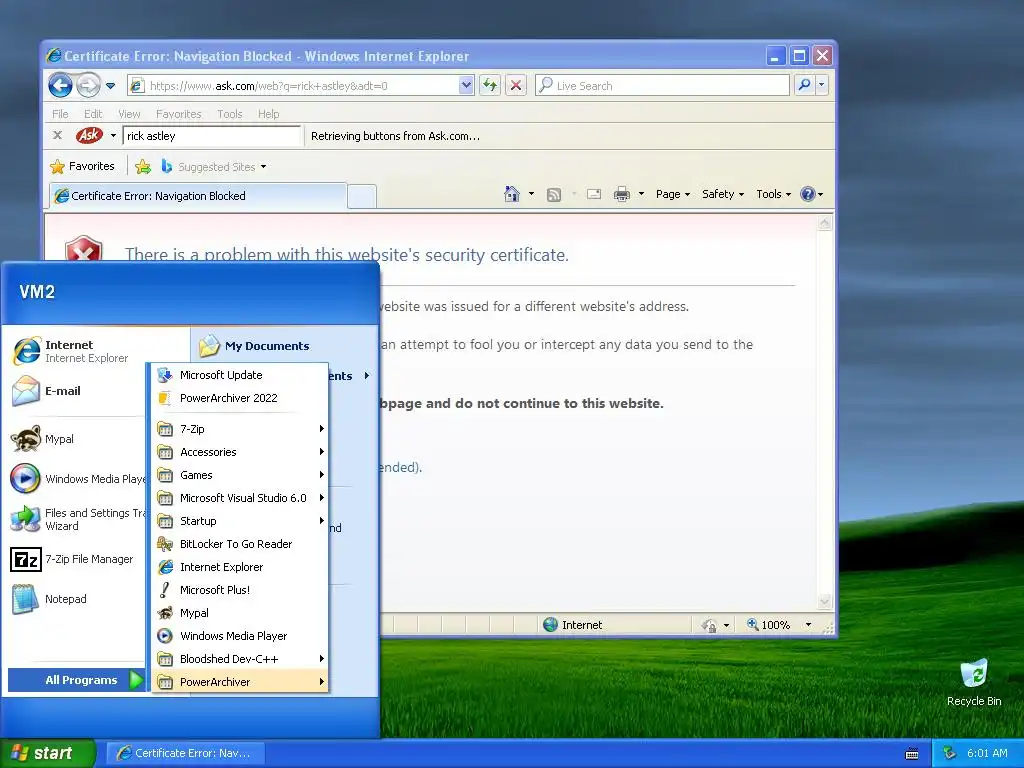Click the blue Help question mark icon
Image resolution: width=1024 pixels, height=768 pixels.
(x=808, y=194)
